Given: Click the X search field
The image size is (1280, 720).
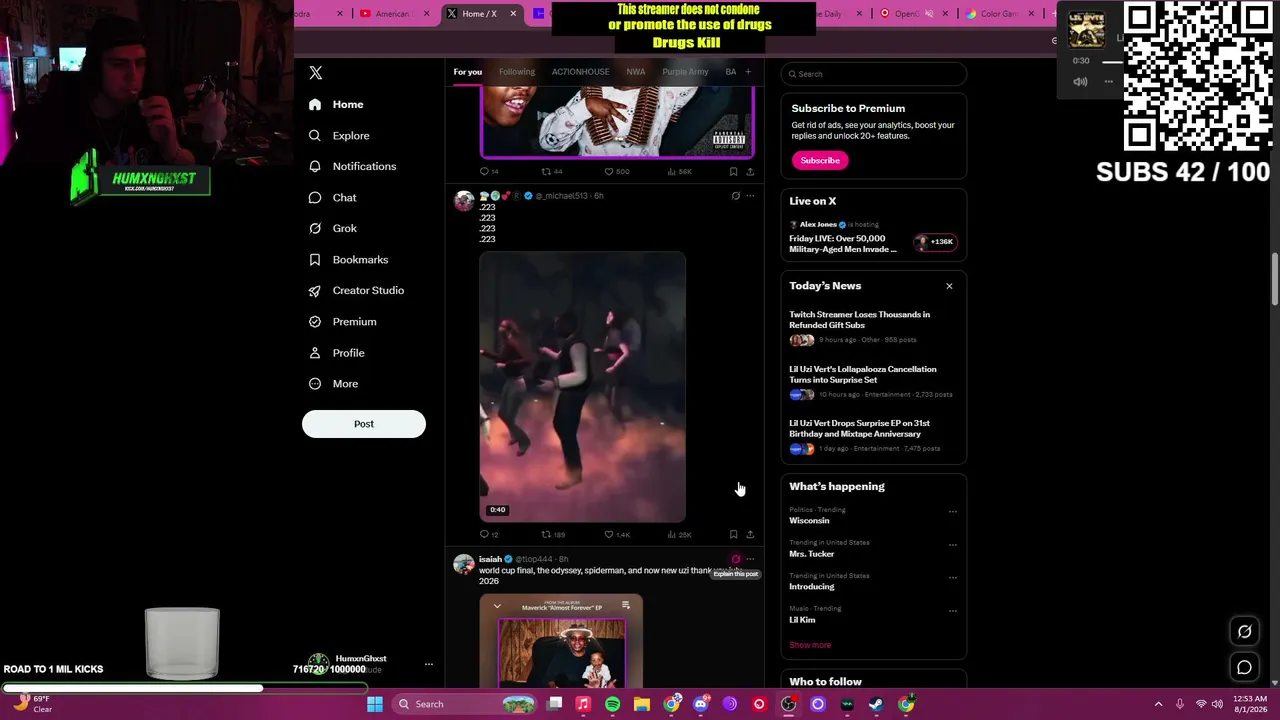Looking at the screenshot, I should click(873, 74).
